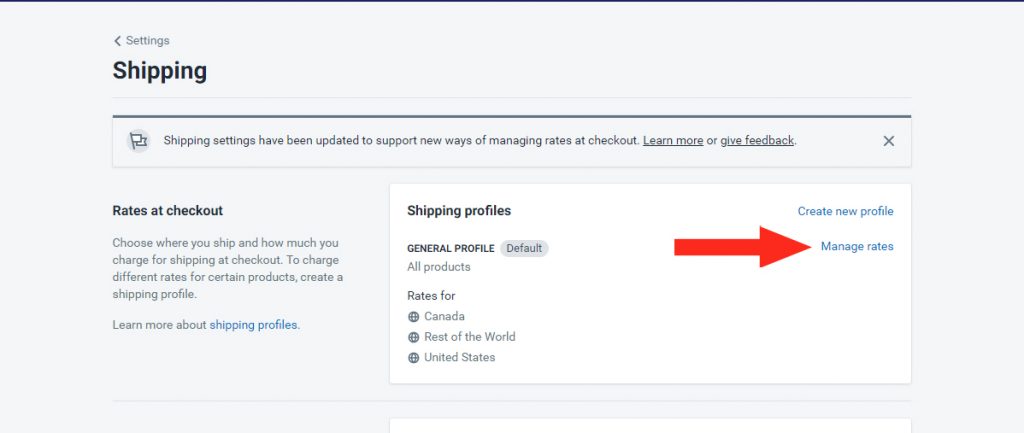The image size is (1024, 433).
Task: Click the Default badge on General profile
Action: pyautogui.click(x=524, y=248)
